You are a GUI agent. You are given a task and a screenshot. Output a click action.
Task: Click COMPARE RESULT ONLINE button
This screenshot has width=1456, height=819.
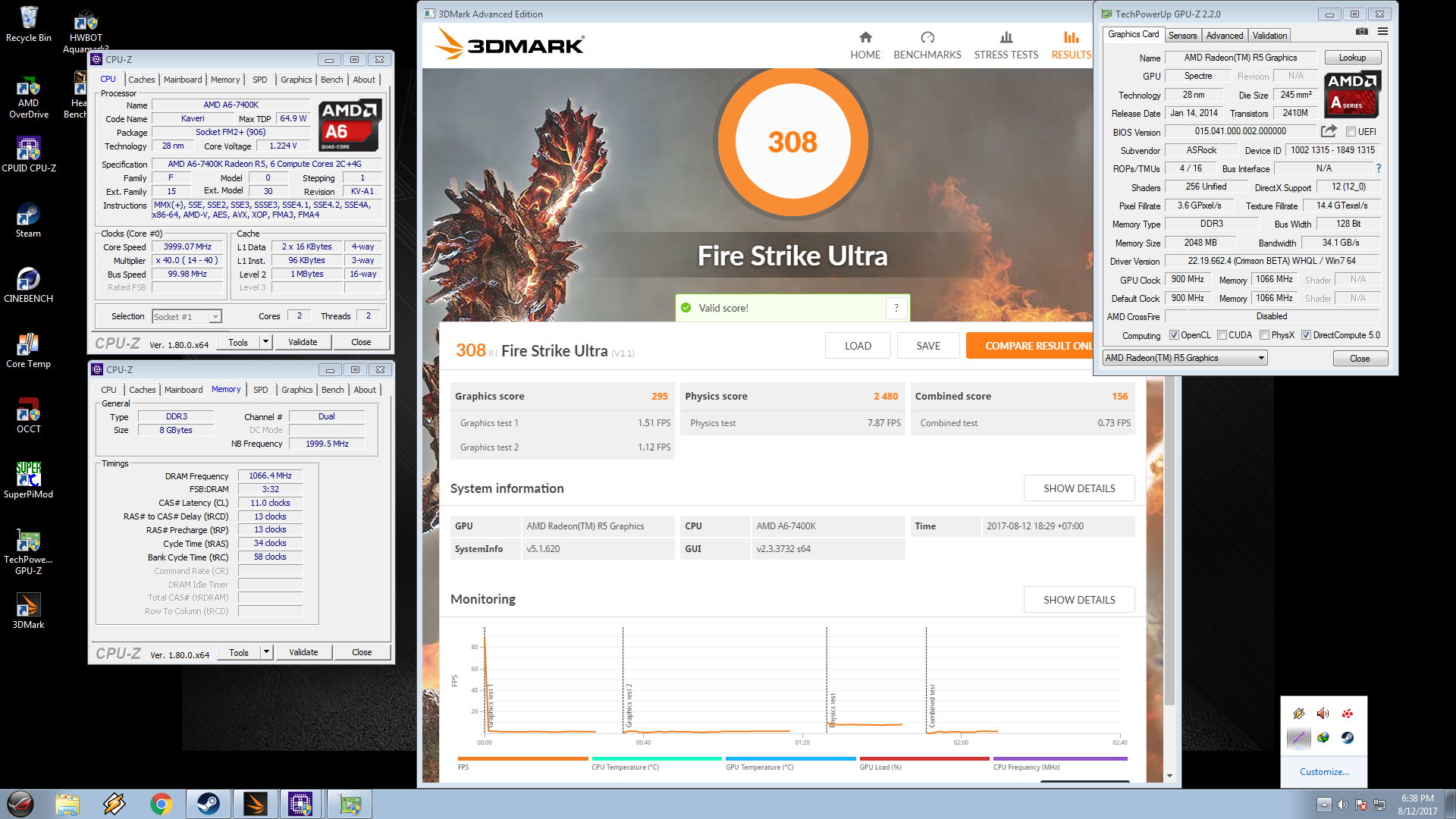click(1029, 346)
